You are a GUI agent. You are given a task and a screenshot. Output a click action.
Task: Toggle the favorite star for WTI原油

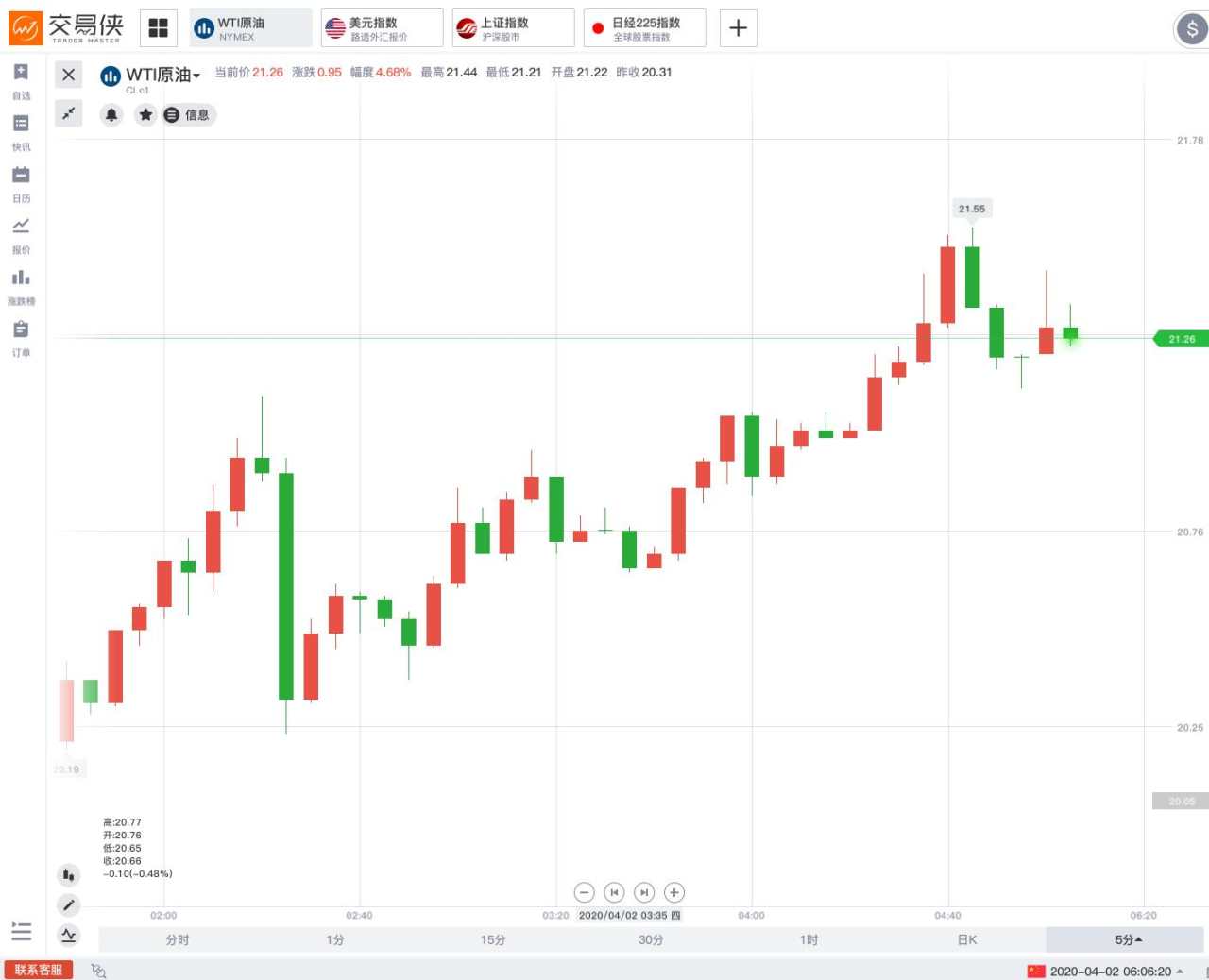coord(145,115)
